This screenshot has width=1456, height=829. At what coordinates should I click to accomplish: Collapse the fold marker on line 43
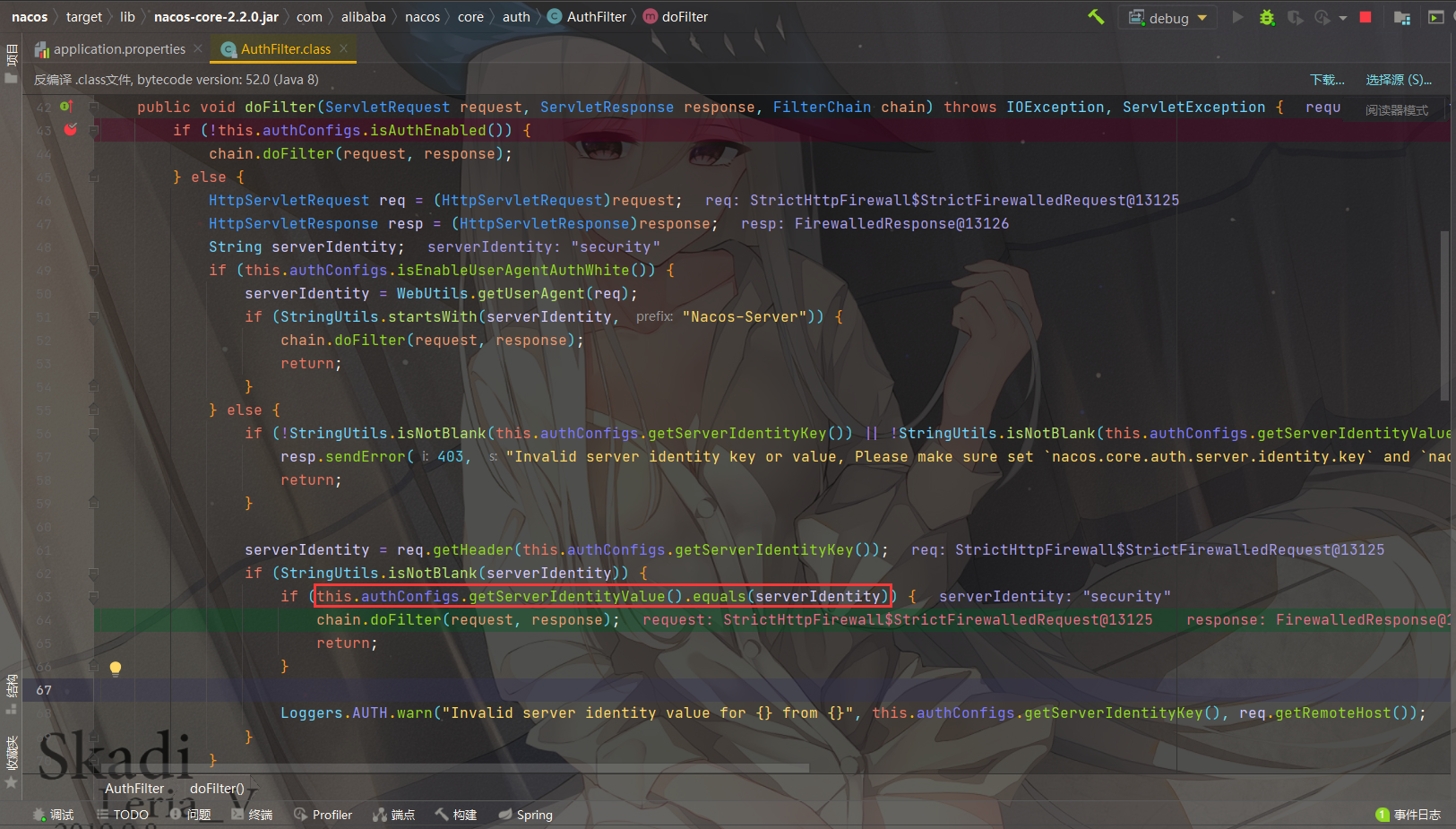click(93, 130)
